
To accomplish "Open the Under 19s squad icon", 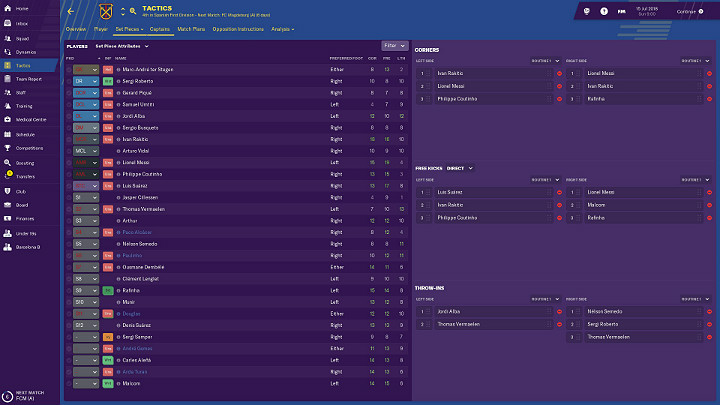I will (8, 233).
